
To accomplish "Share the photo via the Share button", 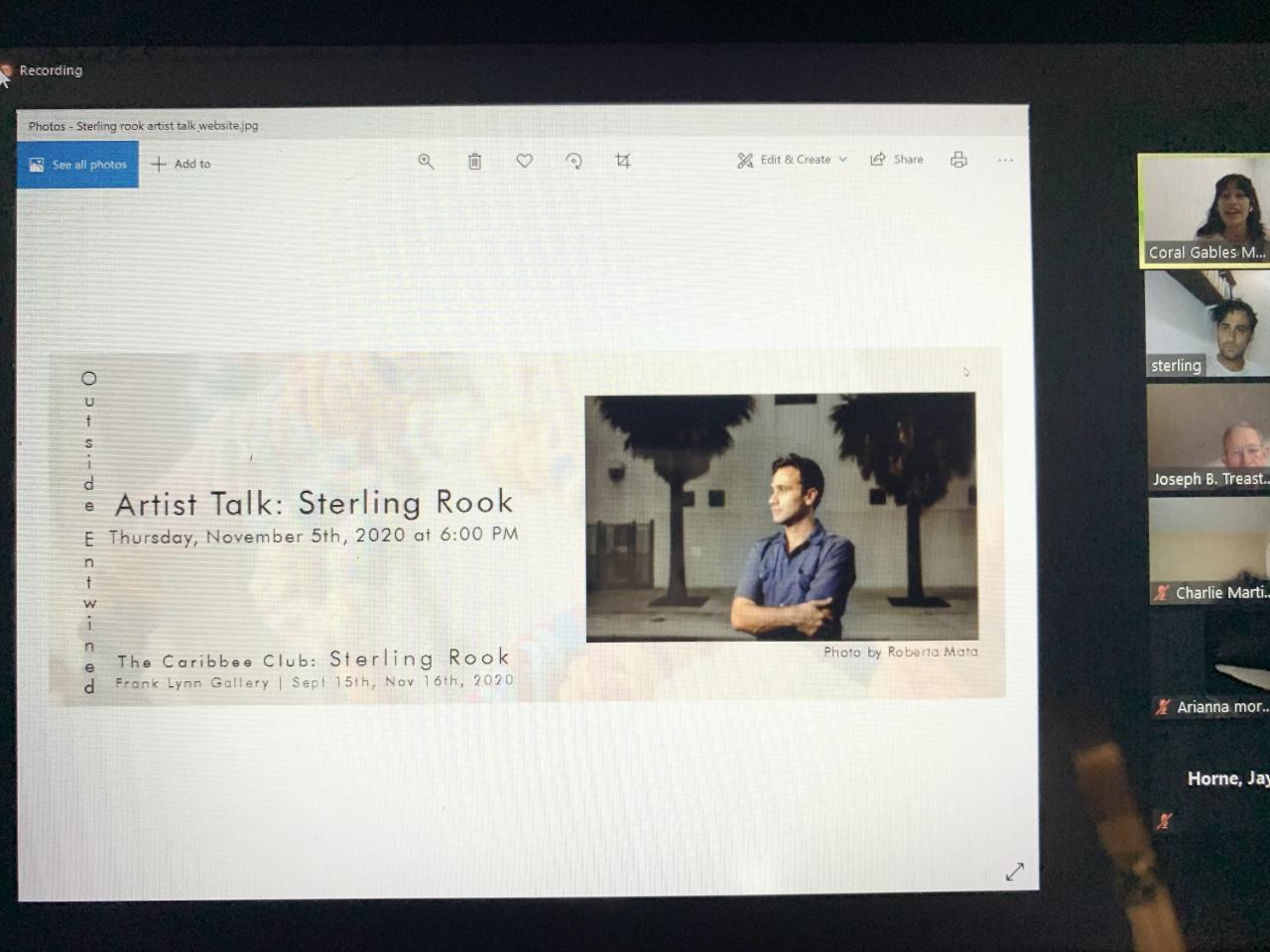I will (x=897, y=160).
